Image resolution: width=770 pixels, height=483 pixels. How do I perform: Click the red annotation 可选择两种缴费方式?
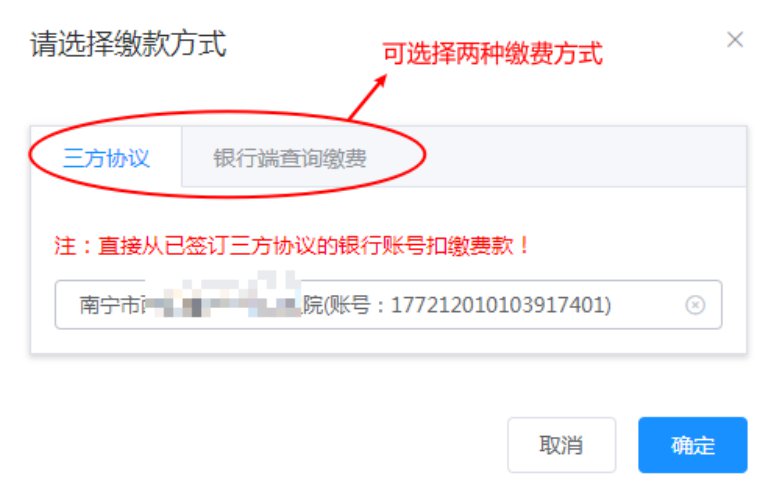pos(492,54)
